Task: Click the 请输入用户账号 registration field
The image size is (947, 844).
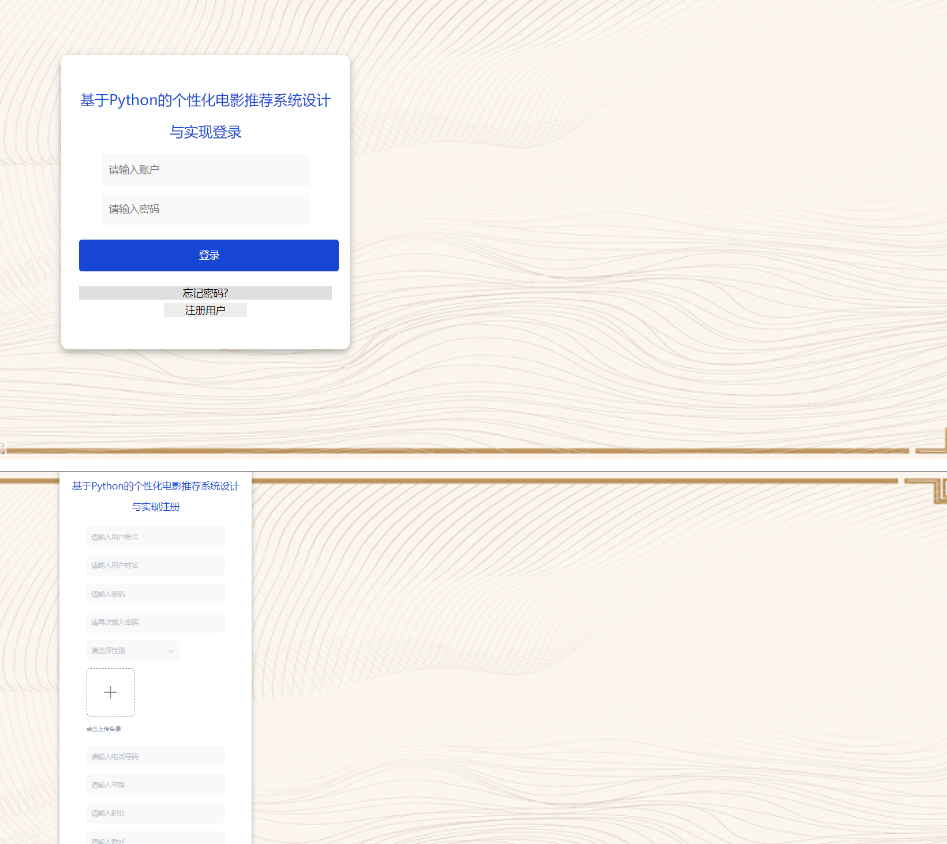Action: pyautogui.click(x=155, y=537)
